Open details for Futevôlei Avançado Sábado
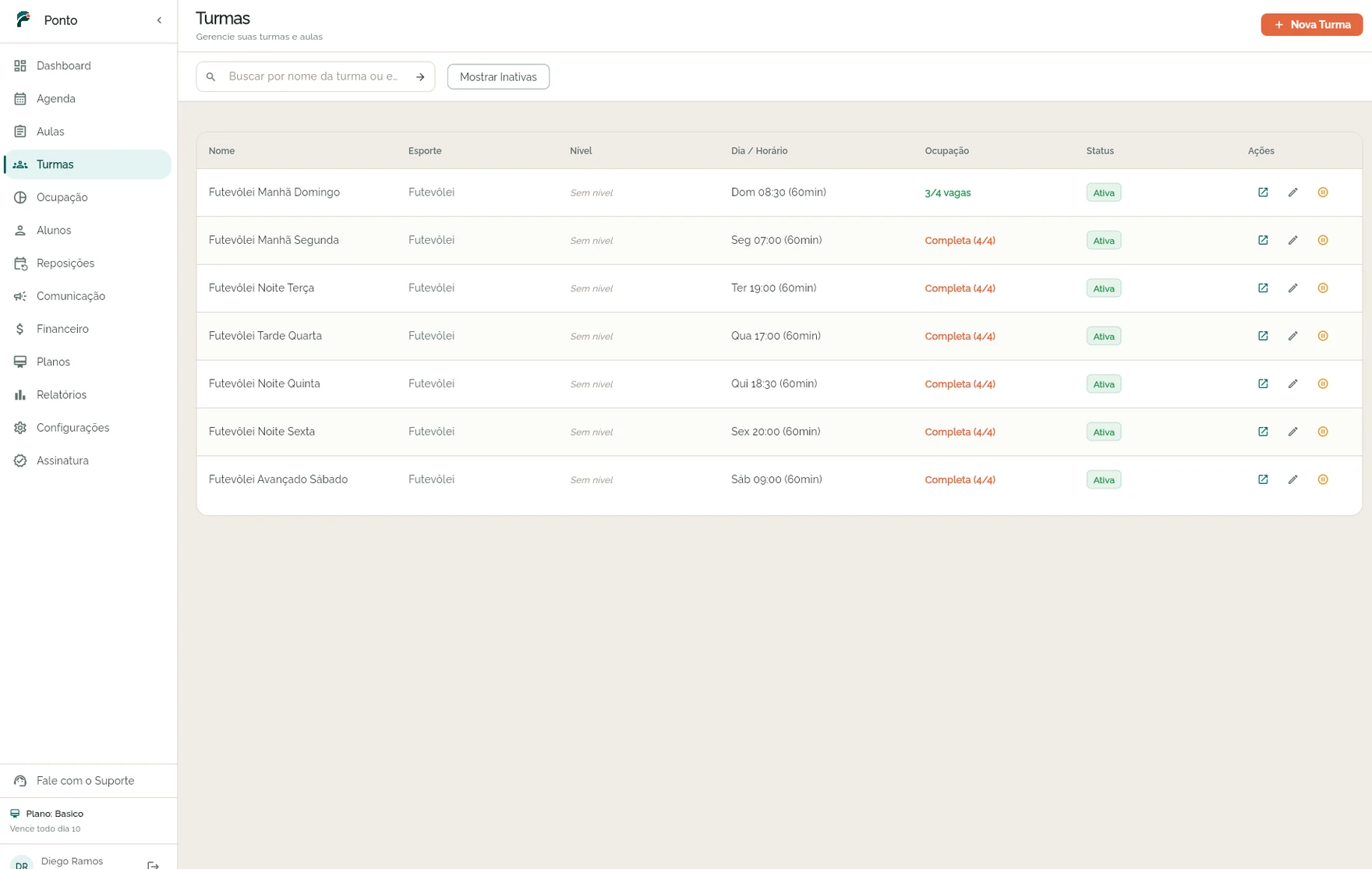This screenshot has height=869, width=1372. (1263, 479)
